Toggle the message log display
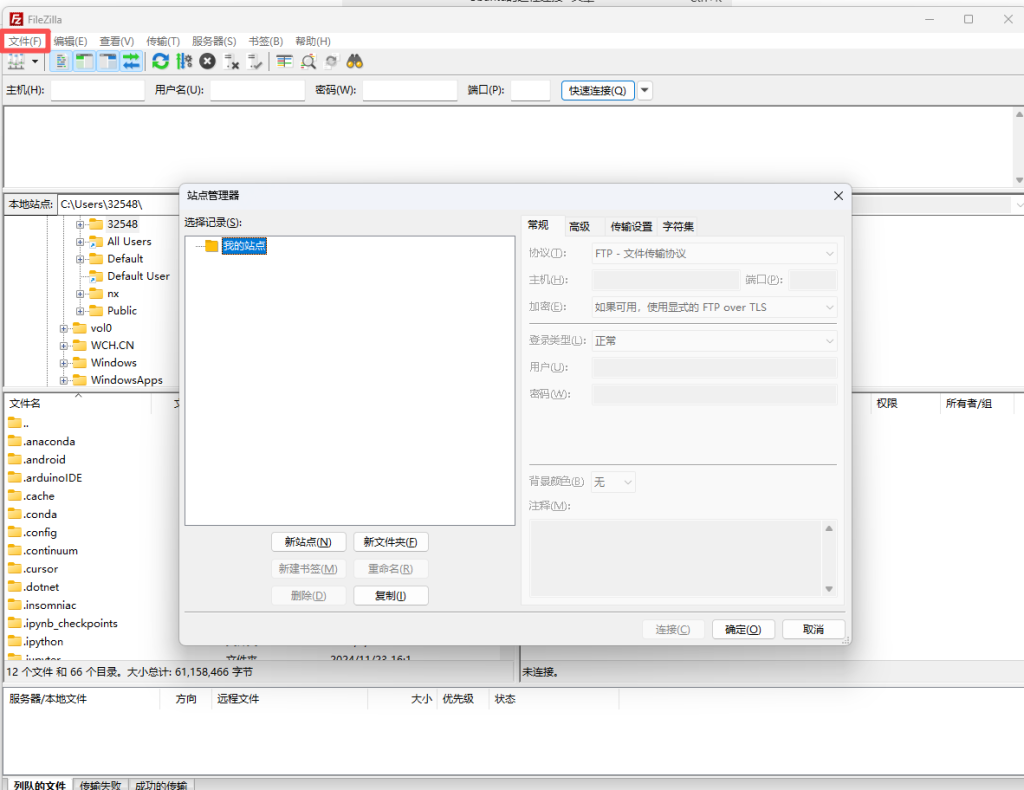The width and height of the screenshot is (1024, 790). point(62,62)
